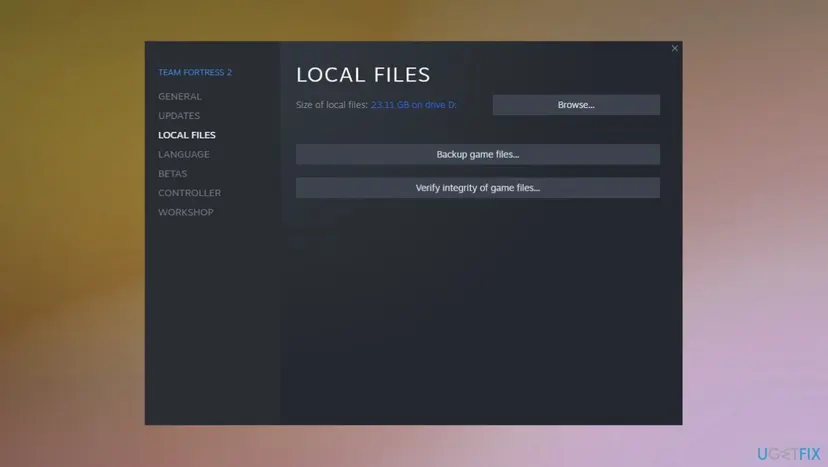828x467 pixels.
Task: Click the Team Fortress 2 title
Action: (195, 72)
